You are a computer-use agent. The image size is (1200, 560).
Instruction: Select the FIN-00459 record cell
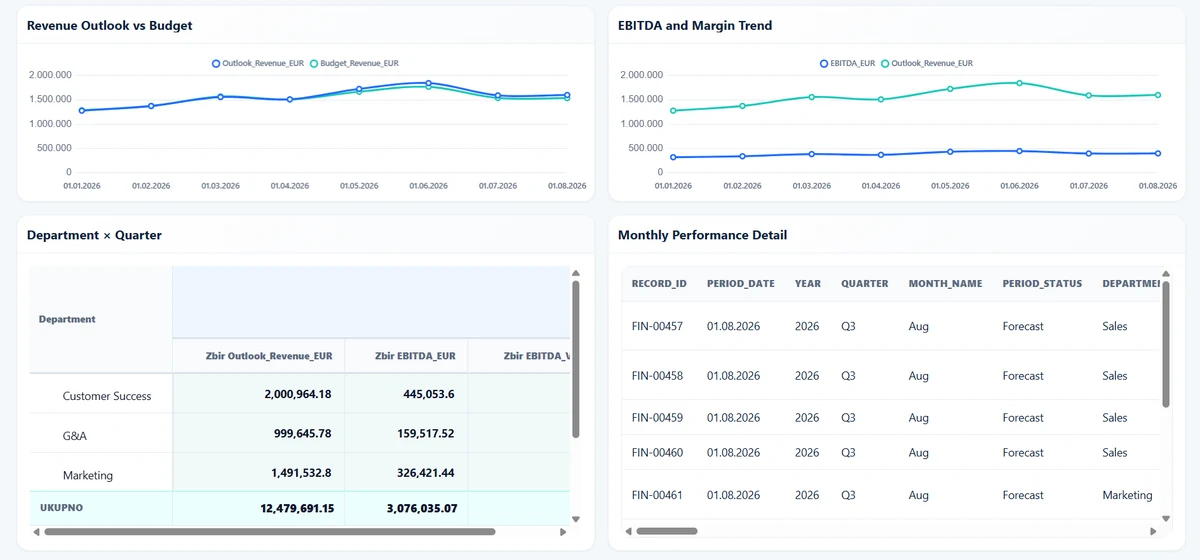(x=657, y=418)
